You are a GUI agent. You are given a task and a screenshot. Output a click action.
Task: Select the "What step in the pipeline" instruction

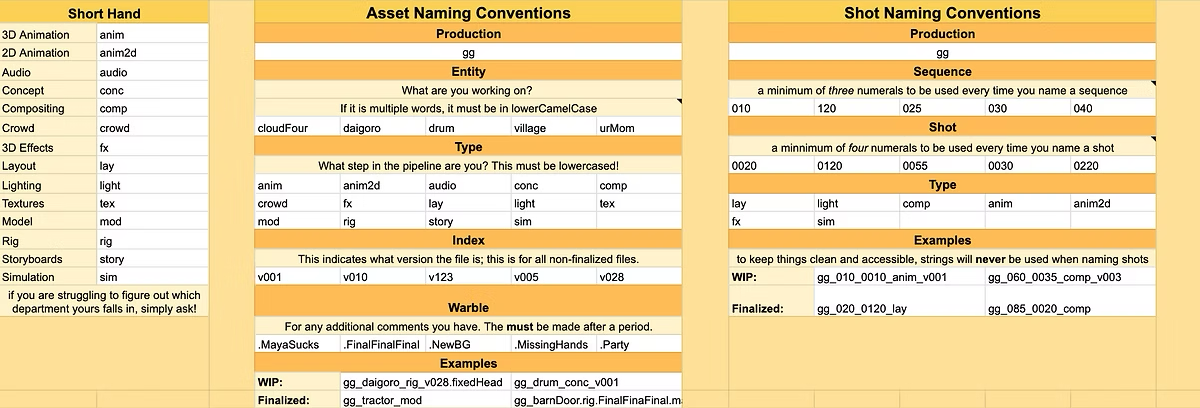[x=468, y=165]
